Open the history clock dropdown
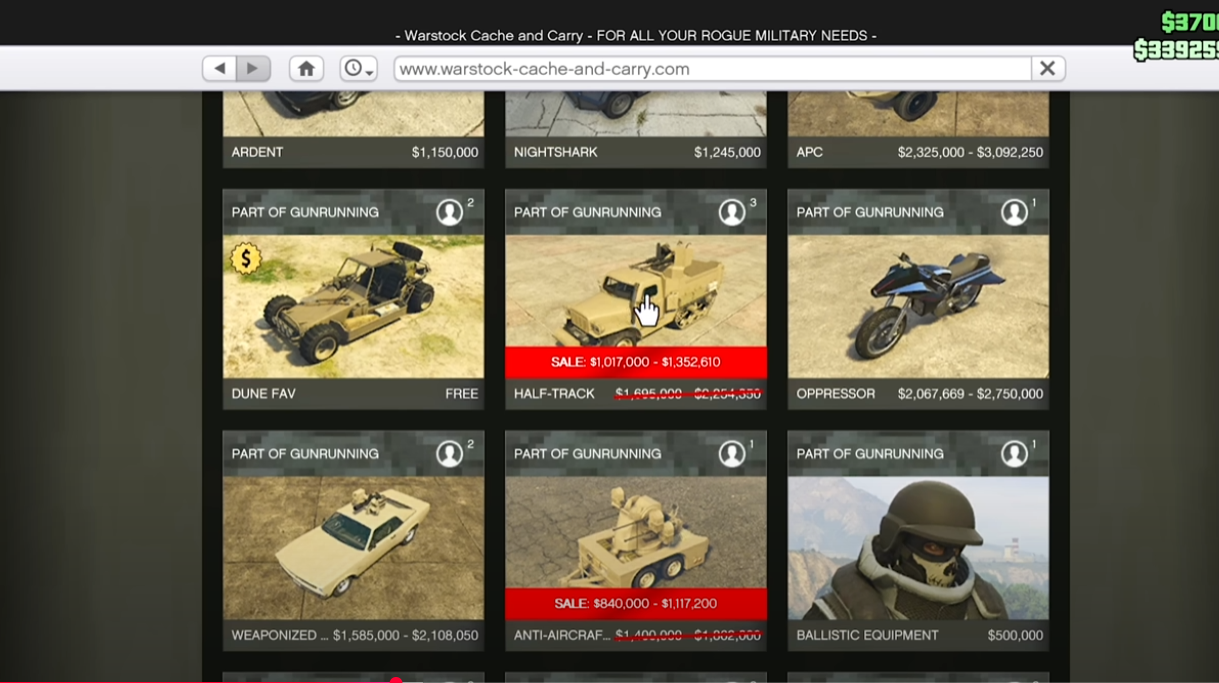The image size is (1219, 683). pyautogui.click(x=358, y=68)
